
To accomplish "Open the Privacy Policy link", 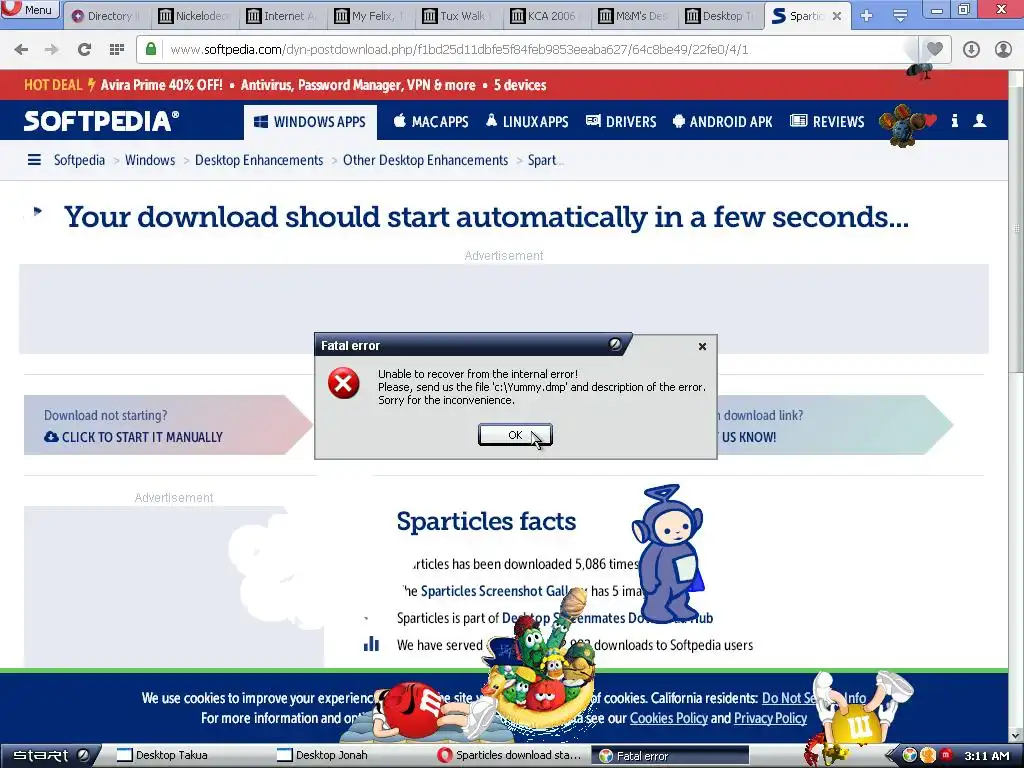I will [x=771, y=718].
